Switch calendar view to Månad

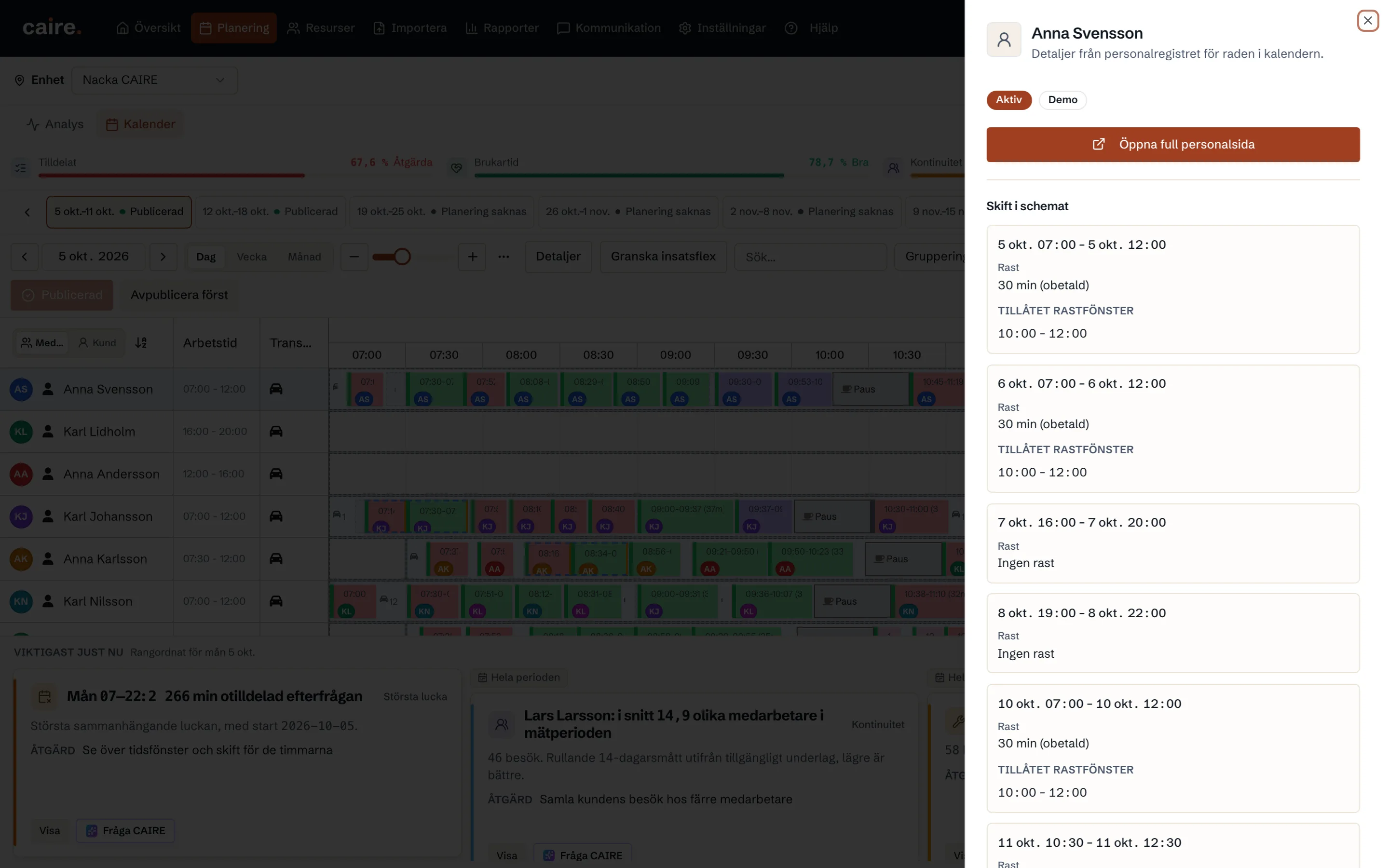(x=304, y=257)
